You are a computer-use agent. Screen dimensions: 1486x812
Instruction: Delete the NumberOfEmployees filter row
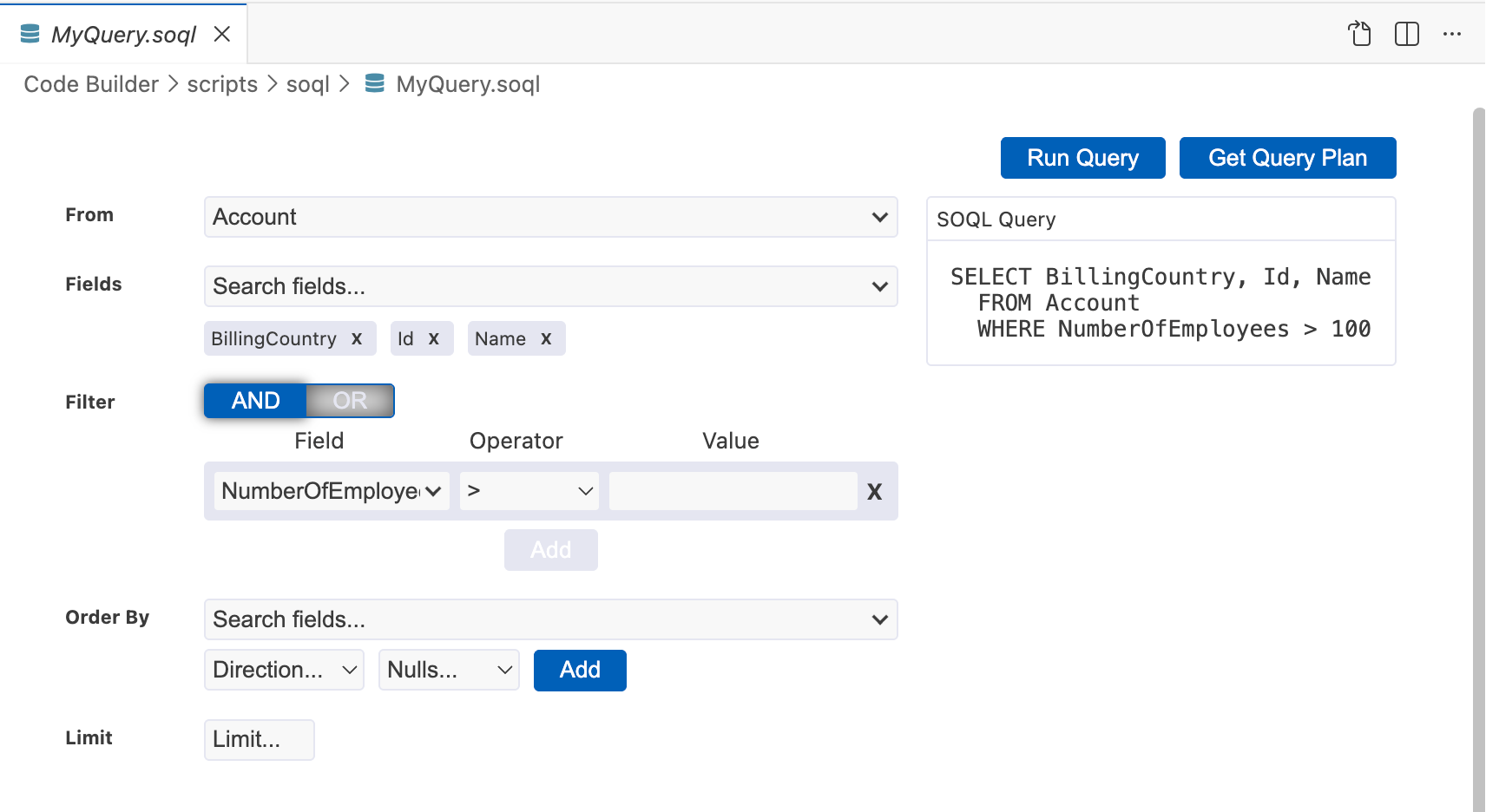tap(875, 492)
